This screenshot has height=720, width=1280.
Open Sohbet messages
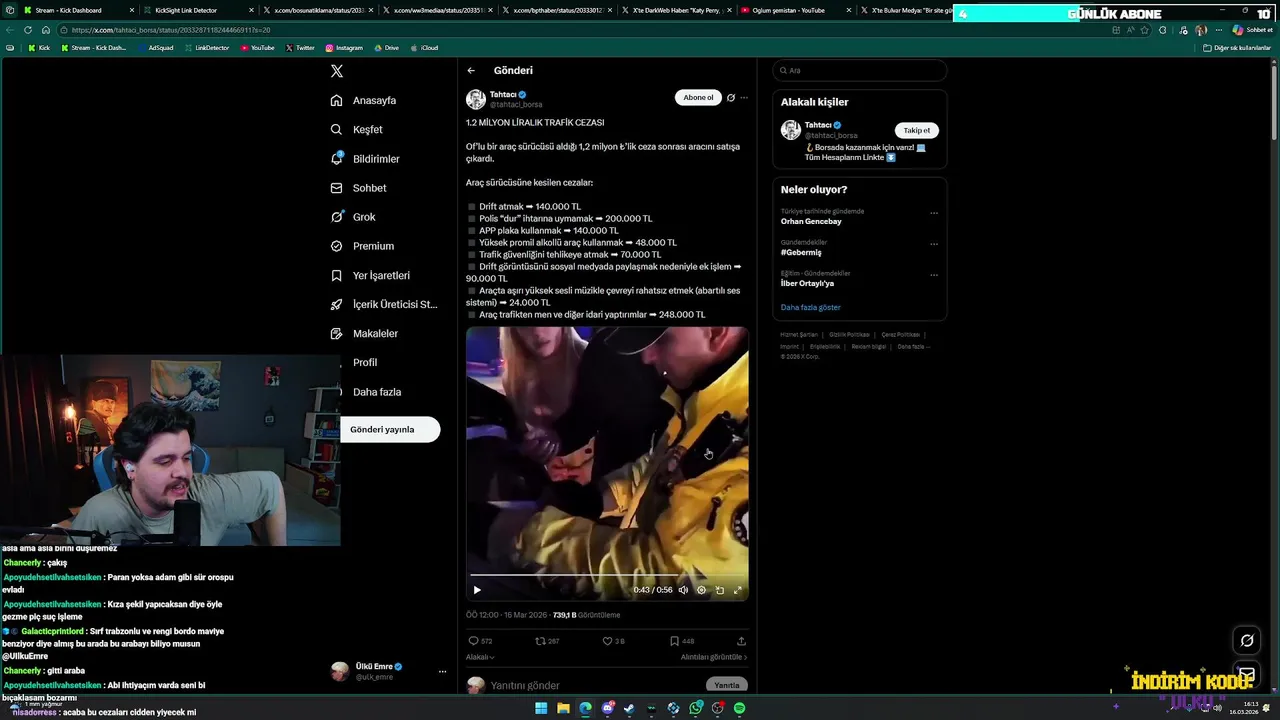click(x=358, y=188)
